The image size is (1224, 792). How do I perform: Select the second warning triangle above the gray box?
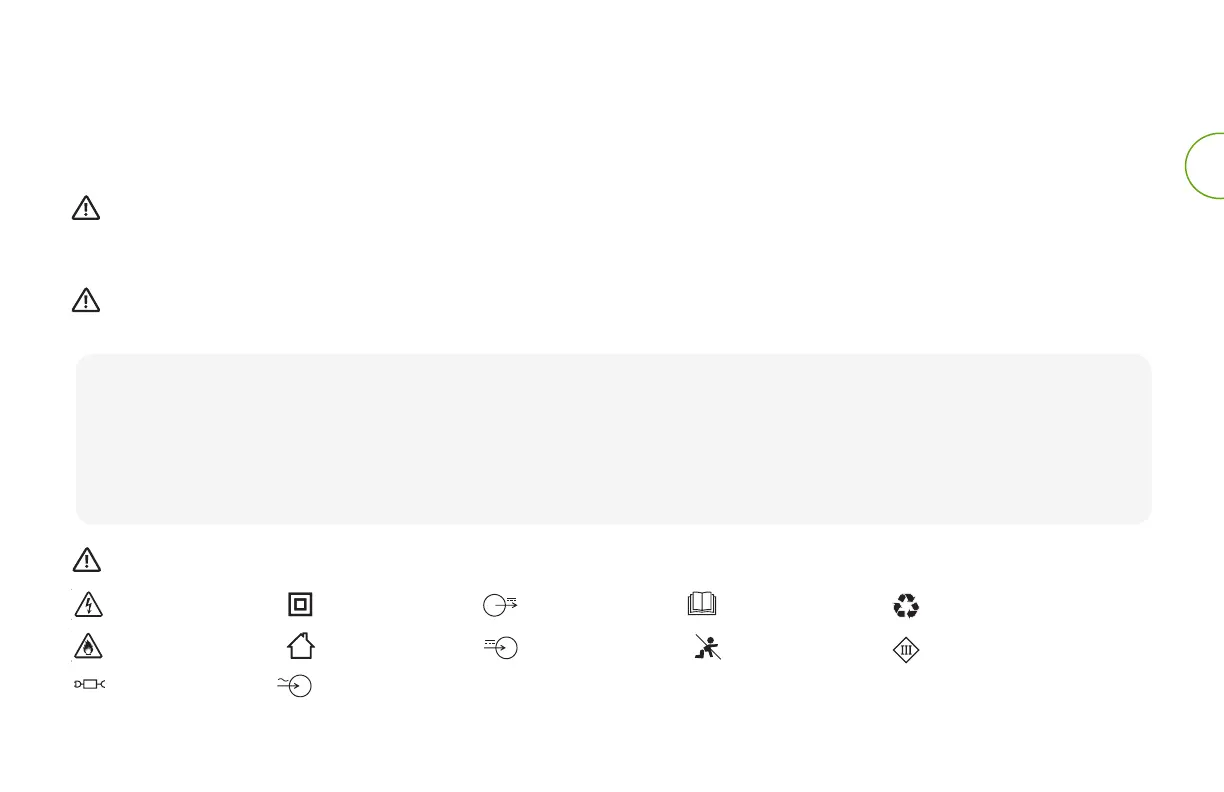click(x=88, y=300)
